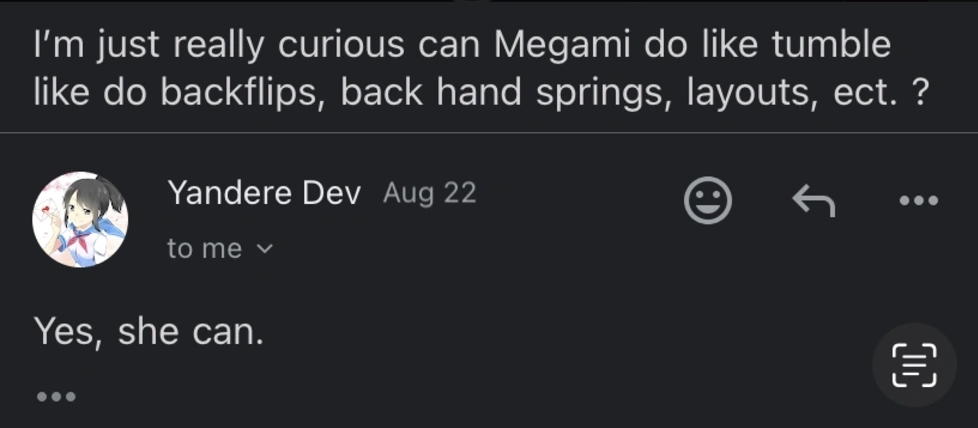This screenshot has width=978, height=428.
Task: Tap the word "curious" in the message
Action: pyautogui.click(x=341, y=45)
